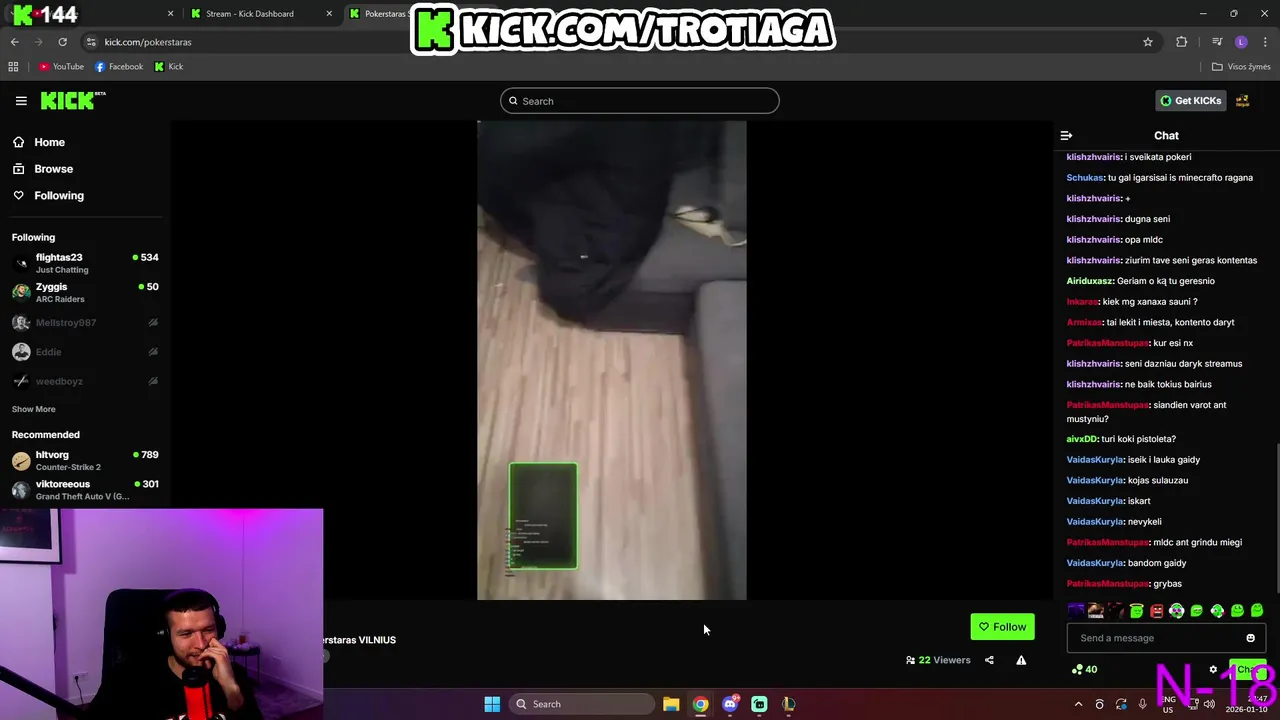Viewport: 1280px width, 720px height.
Task: Open recommended channel viktoreeous
Action: (85, 489)
